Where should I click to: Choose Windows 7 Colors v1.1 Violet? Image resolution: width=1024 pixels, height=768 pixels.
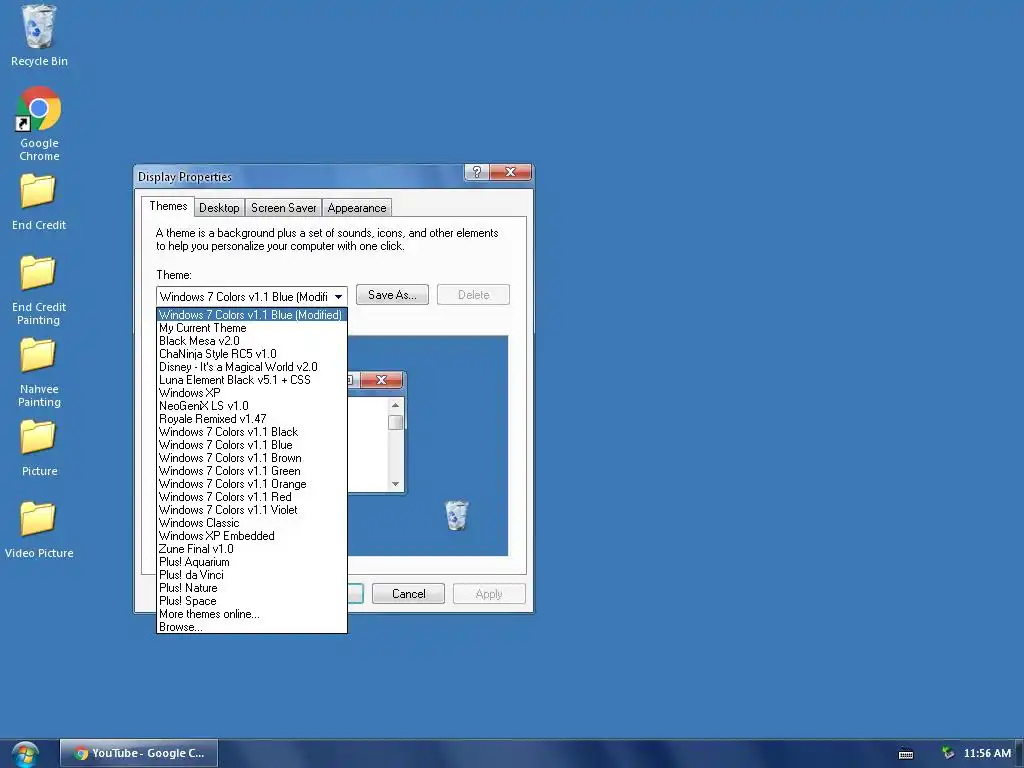point(251,510)
